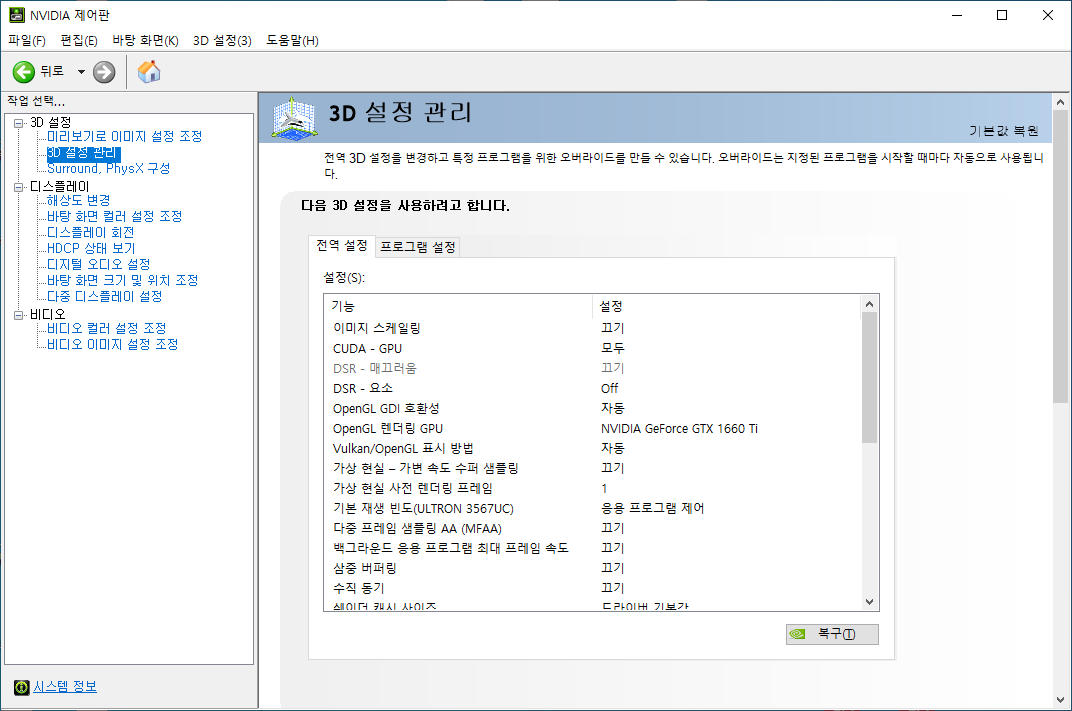The width and height of the screenshot is (1072, 711).
Task: Open 바탕 화면 컬러 설정 조정
Action: coord(114,216)
